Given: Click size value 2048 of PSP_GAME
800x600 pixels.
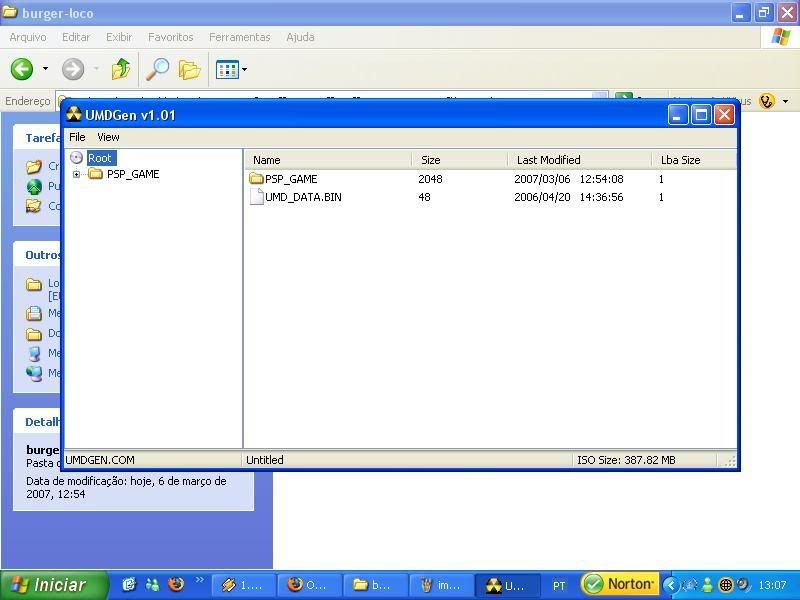Looking at the screenshot, I should tap(430, 179).
